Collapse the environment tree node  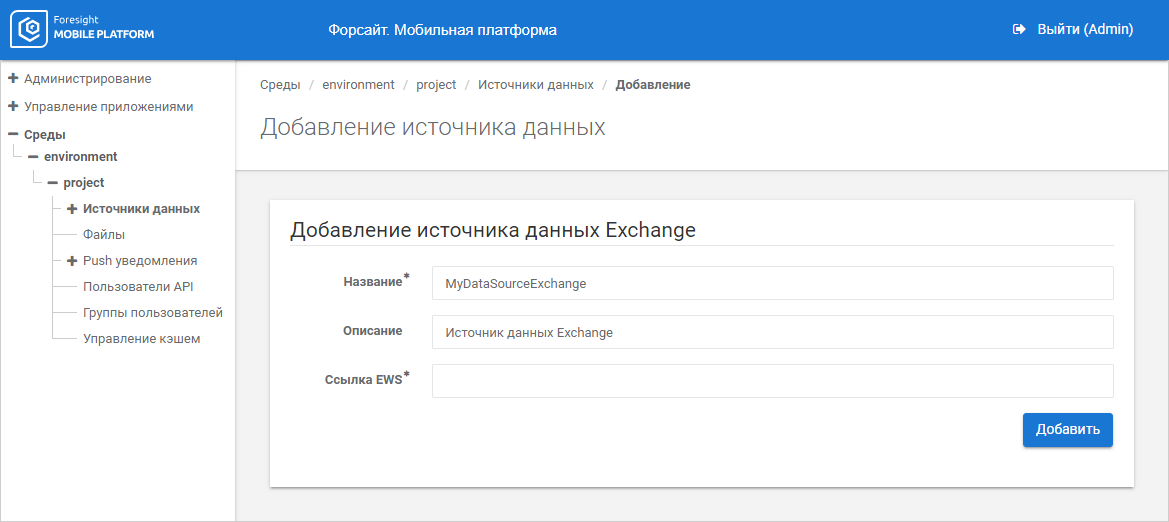pyautogui.click(x=33, y=157)
